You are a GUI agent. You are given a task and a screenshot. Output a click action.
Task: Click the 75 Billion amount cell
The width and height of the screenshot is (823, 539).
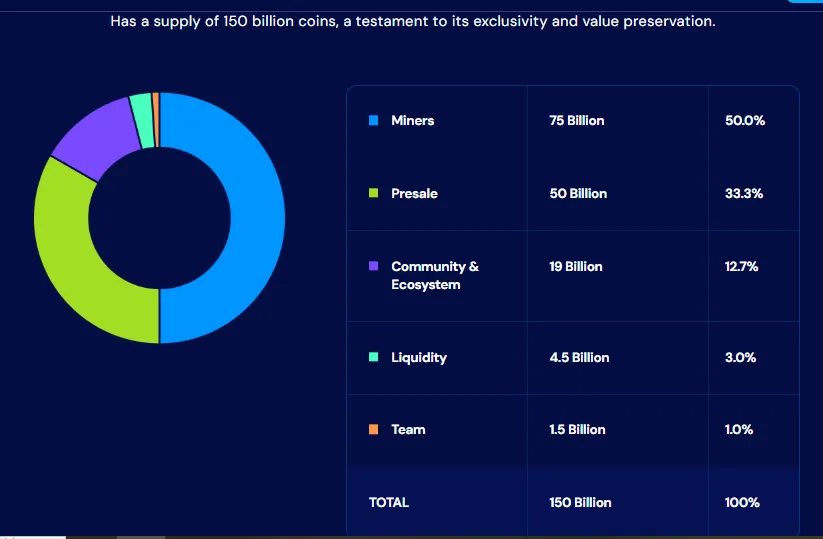[x=577, y=121]
